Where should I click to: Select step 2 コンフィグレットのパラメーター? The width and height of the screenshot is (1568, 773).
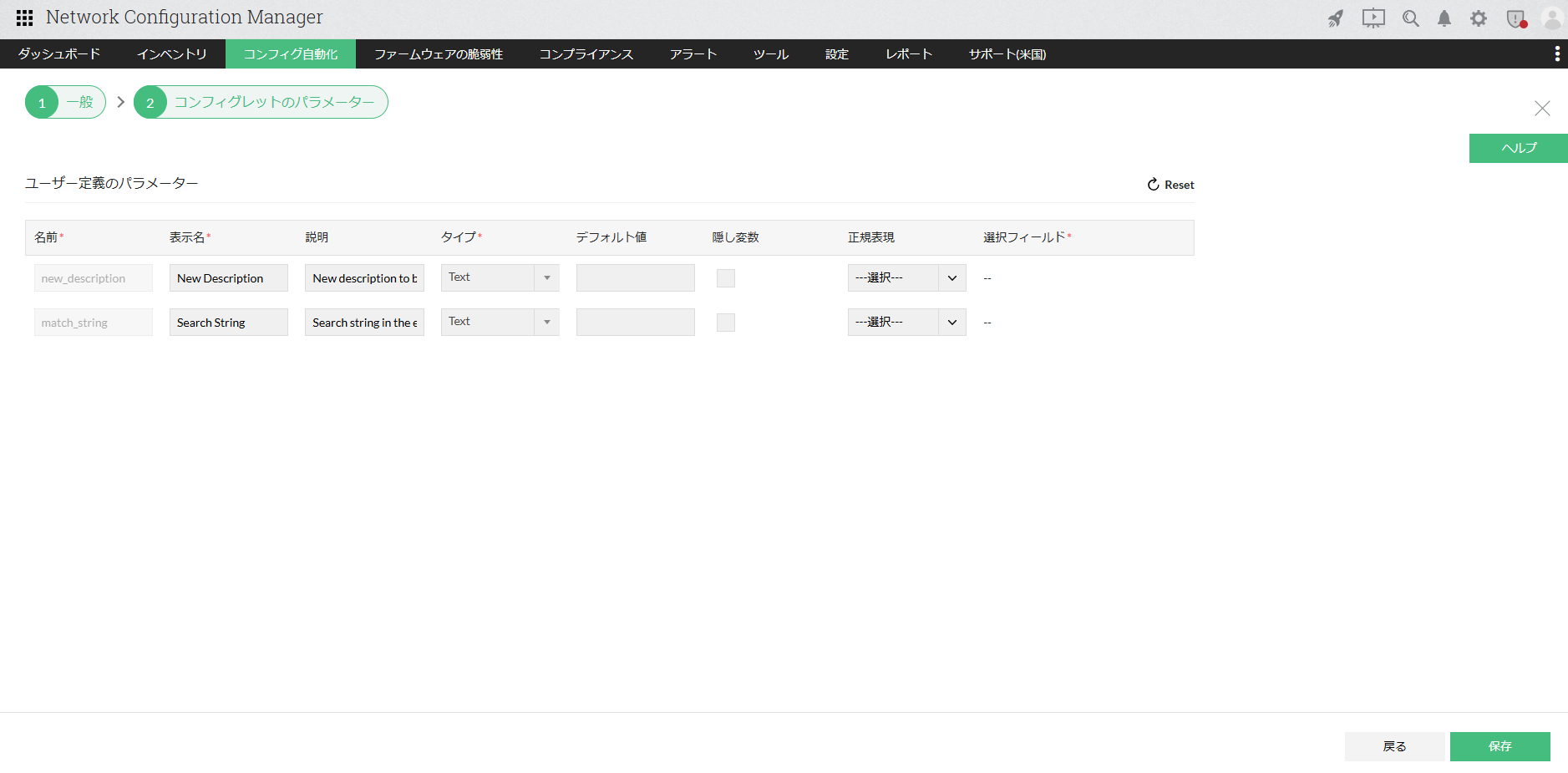(261, 102)
